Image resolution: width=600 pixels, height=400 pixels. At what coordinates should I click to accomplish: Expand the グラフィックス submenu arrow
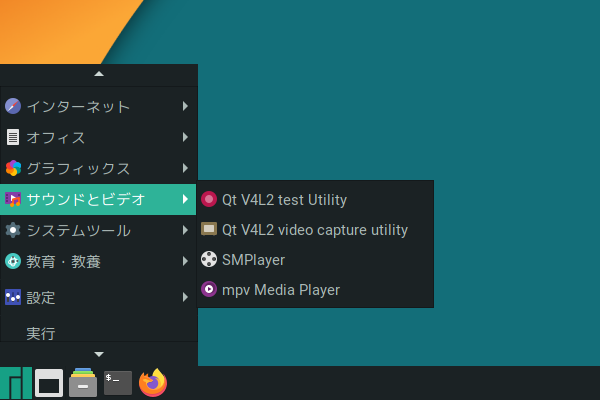pyautogui.click(x=185, y=168)
